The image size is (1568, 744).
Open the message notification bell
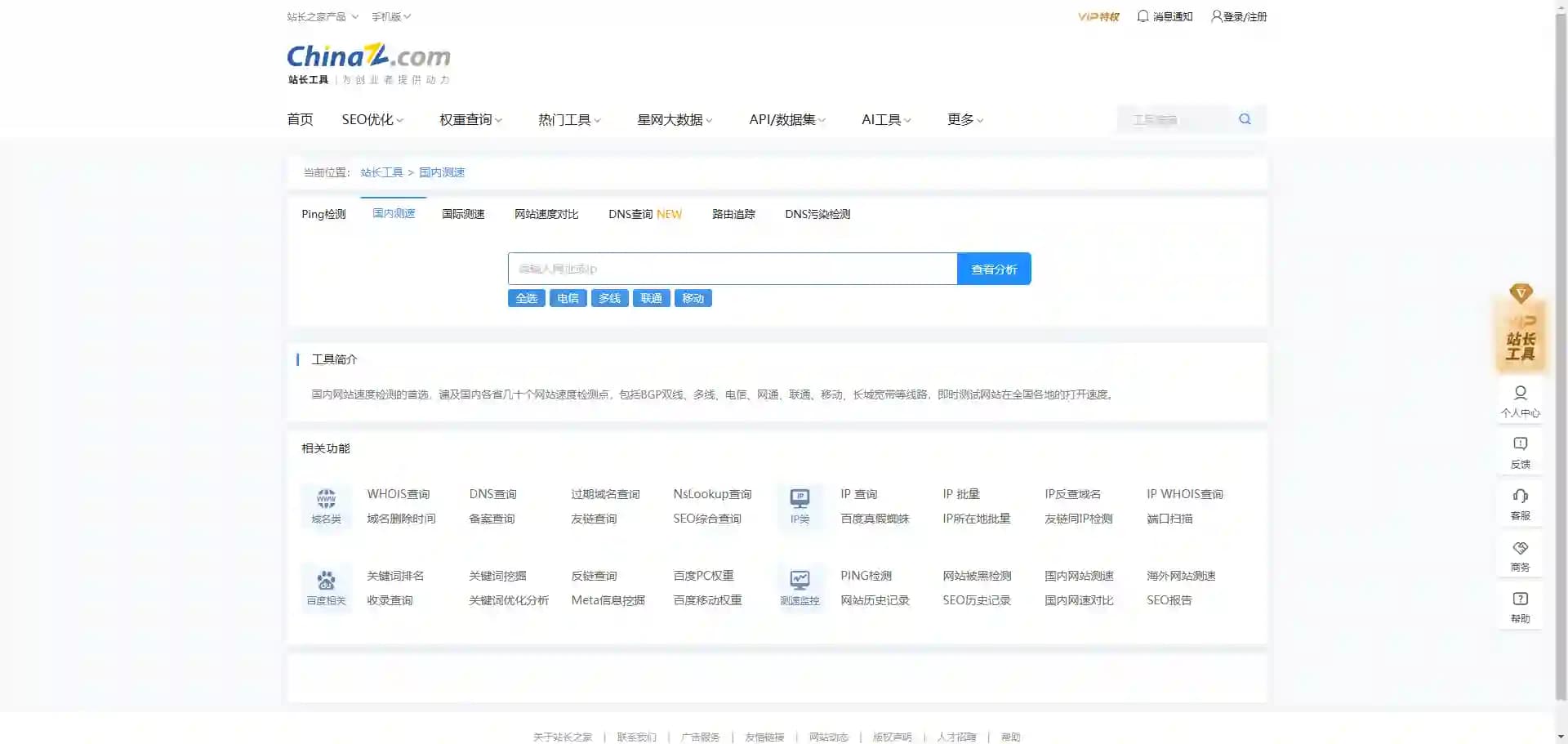1143,16
